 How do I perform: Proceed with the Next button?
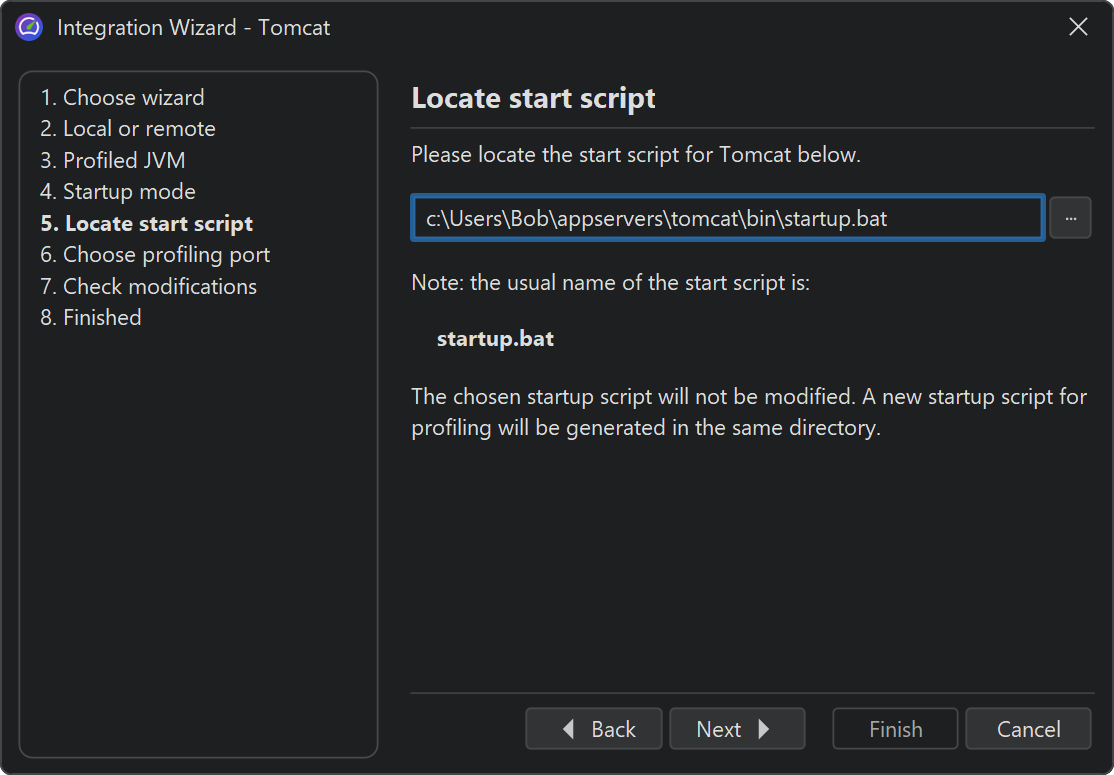click(737, 729)
